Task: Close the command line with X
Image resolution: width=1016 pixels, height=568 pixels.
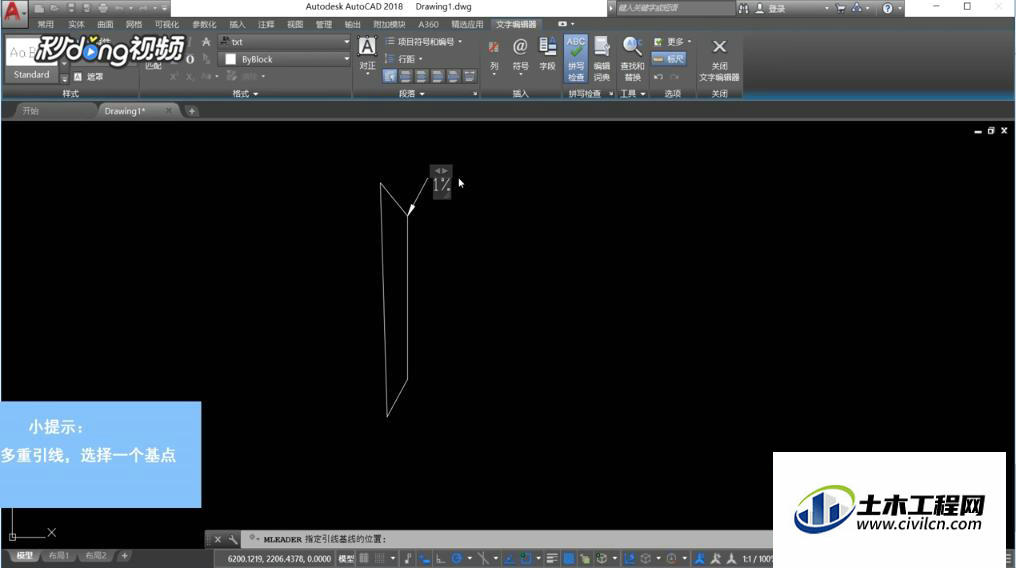Action: pyautogui.click(x=218, y=539)
